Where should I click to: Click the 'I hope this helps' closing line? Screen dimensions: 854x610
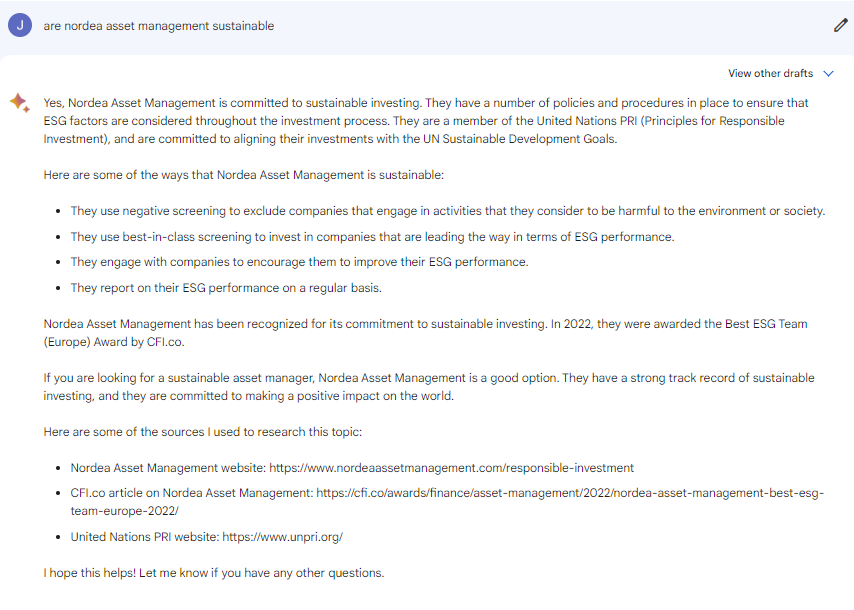pyautogui.click(x=214, y=573)
